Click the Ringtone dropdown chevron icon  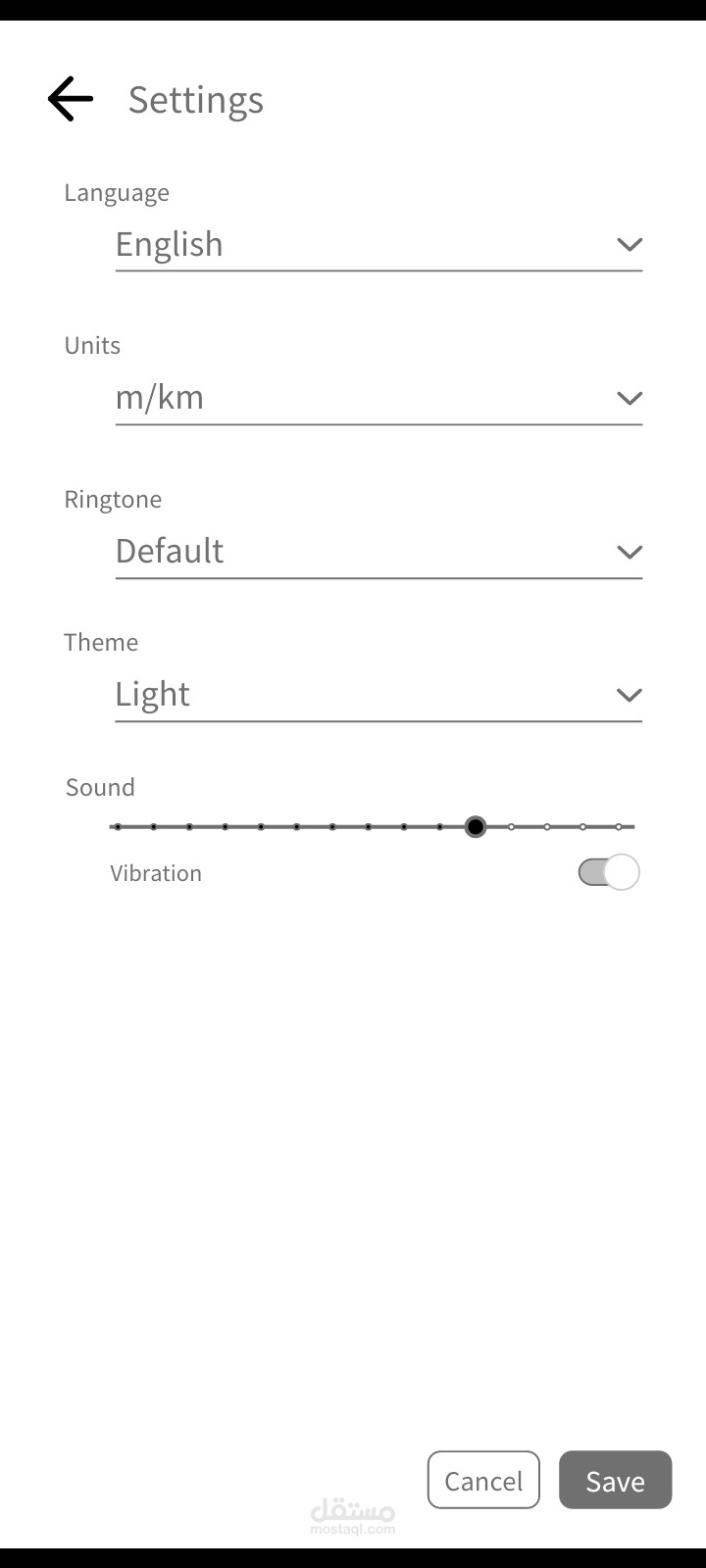point(629,552)
